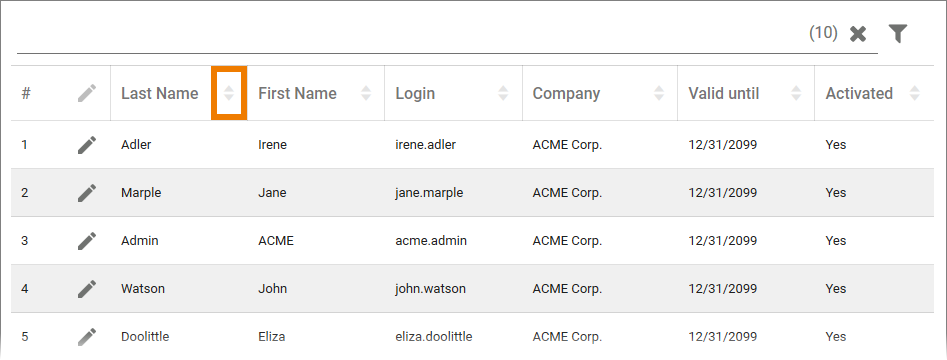Edit the Doolittle user with pencil icon

point(87,336)
